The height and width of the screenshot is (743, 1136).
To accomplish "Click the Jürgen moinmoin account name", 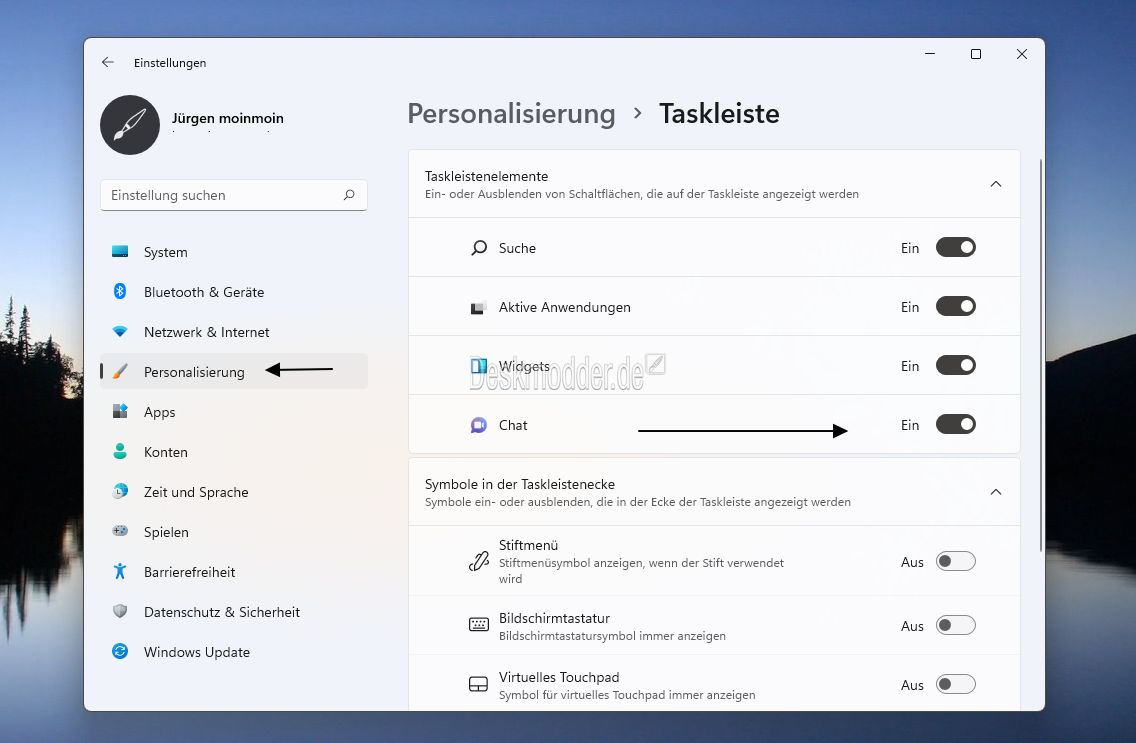I will (x=227, y=118).
